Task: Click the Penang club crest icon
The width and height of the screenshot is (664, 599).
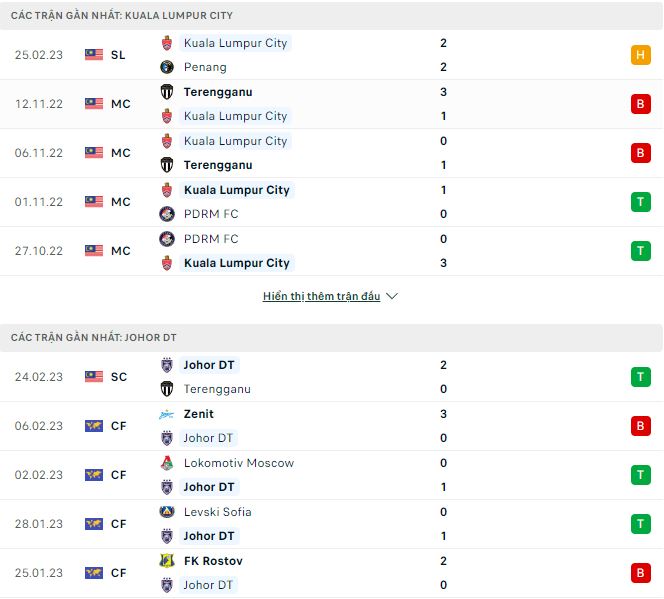Action: [167, 67]
